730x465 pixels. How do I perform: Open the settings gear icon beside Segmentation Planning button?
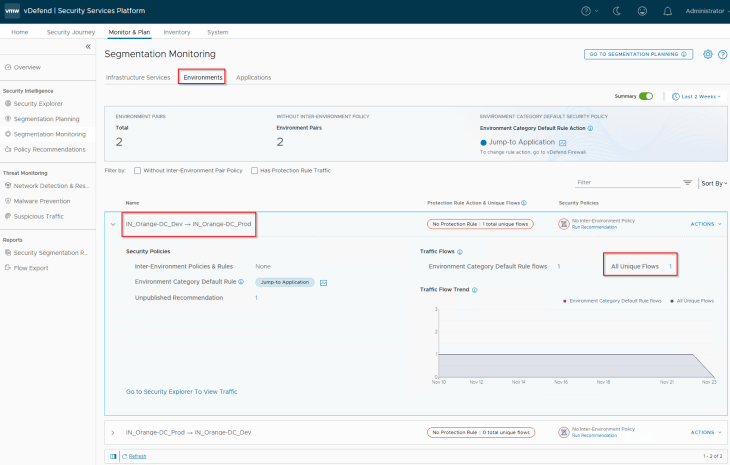[x=708, y=54]
